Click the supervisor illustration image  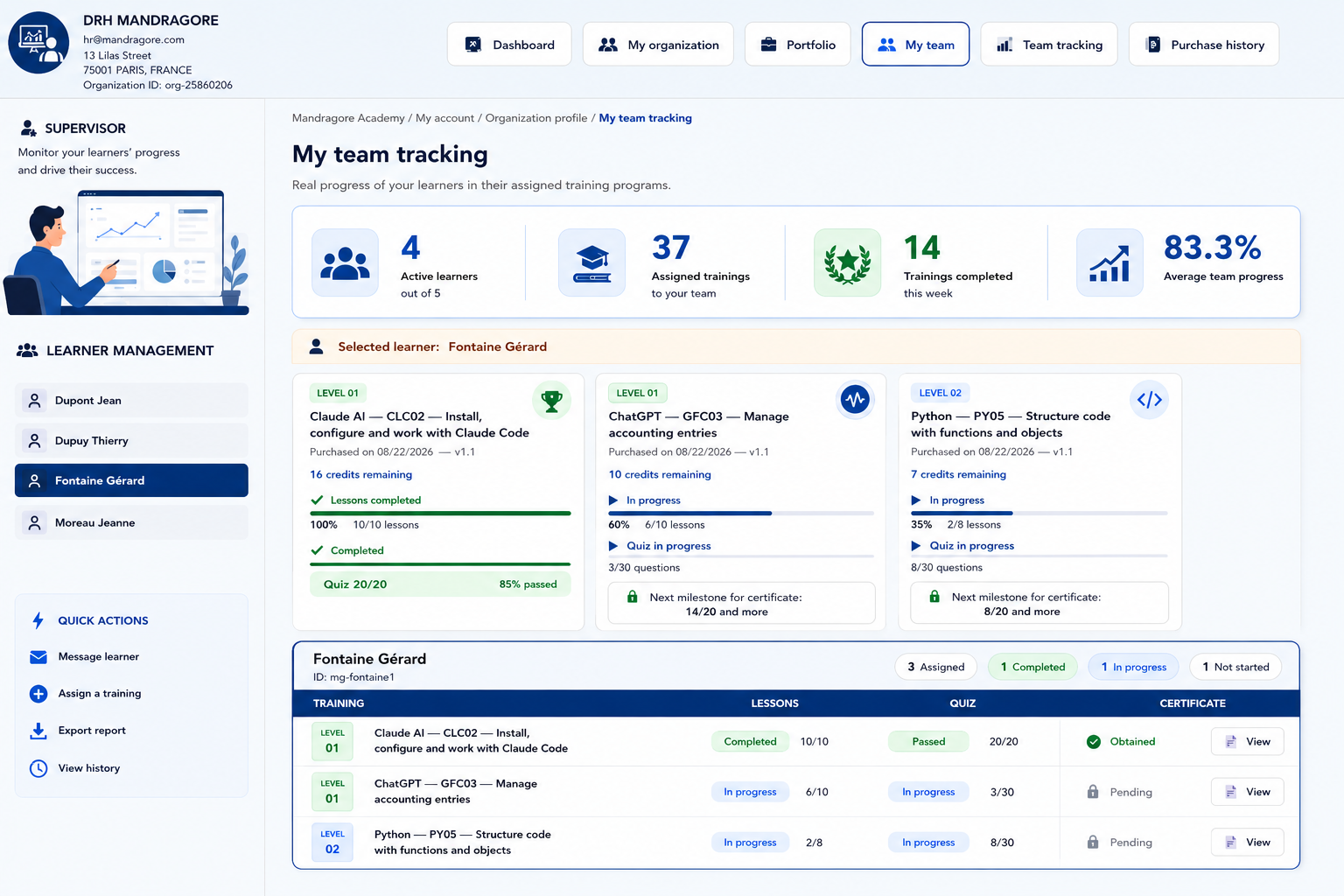tap(128, 252)
